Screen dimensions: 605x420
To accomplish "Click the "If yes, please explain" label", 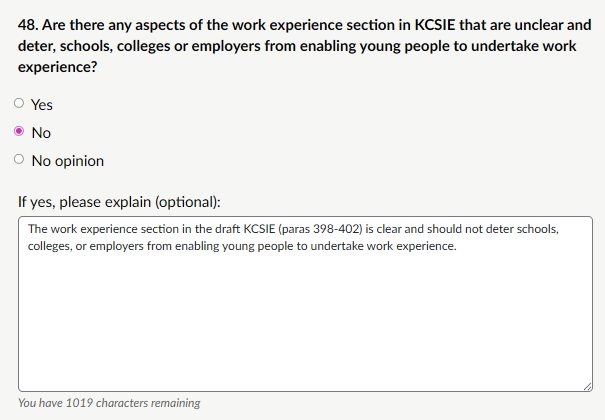I will (119, 201).
